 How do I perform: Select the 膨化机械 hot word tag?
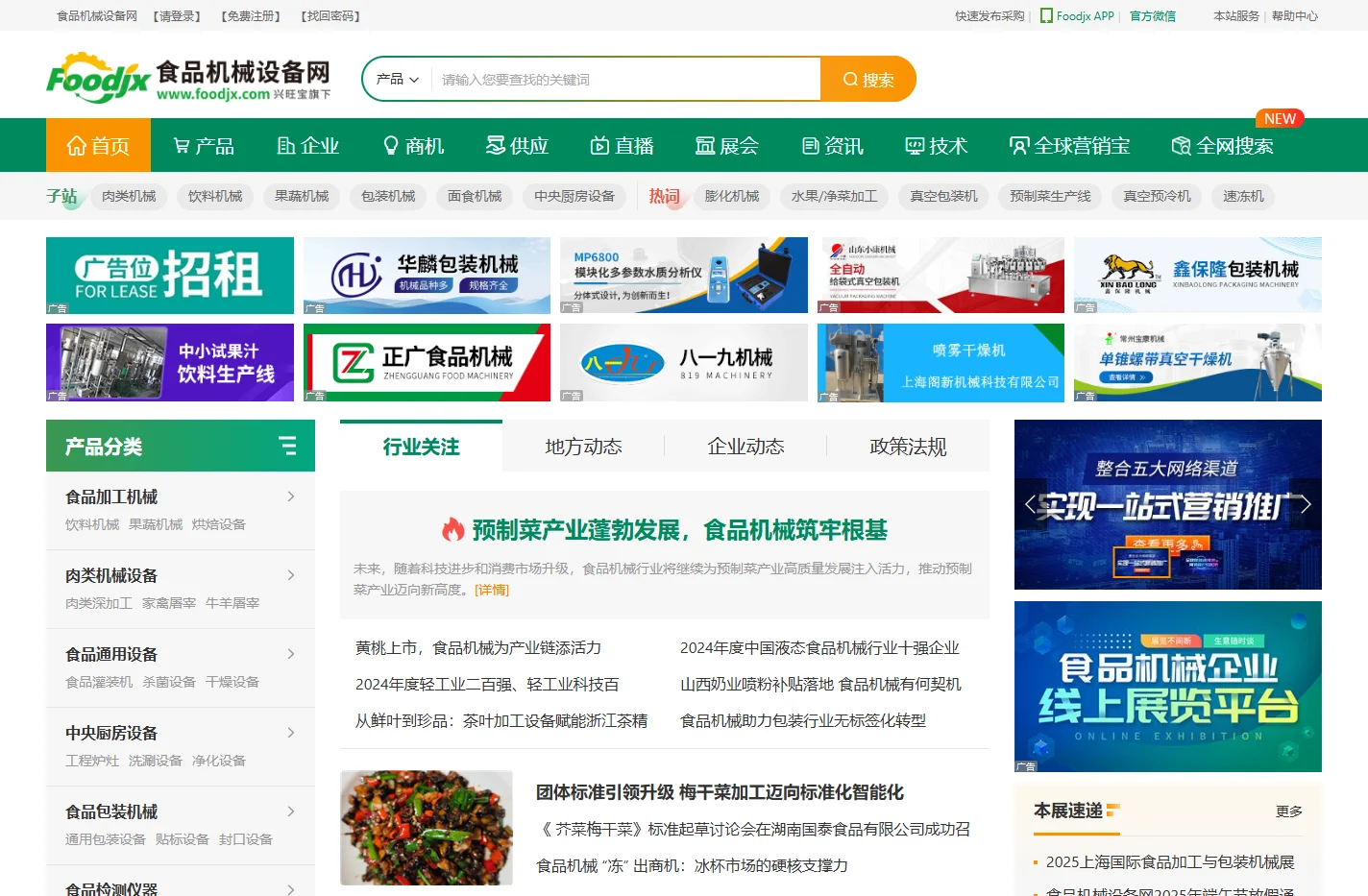[732, 196]
